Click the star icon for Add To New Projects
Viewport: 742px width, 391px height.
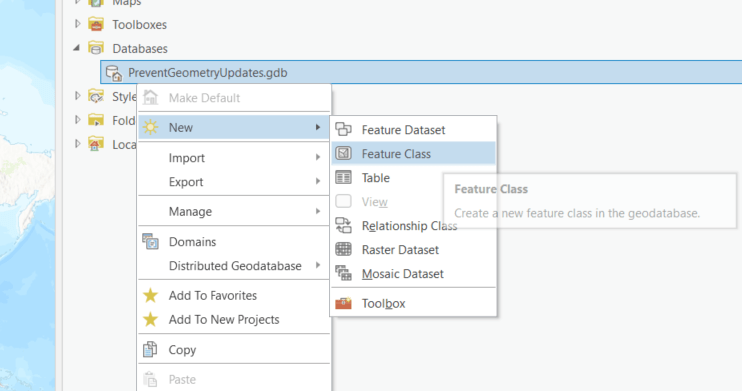click(x=150, y=320)
